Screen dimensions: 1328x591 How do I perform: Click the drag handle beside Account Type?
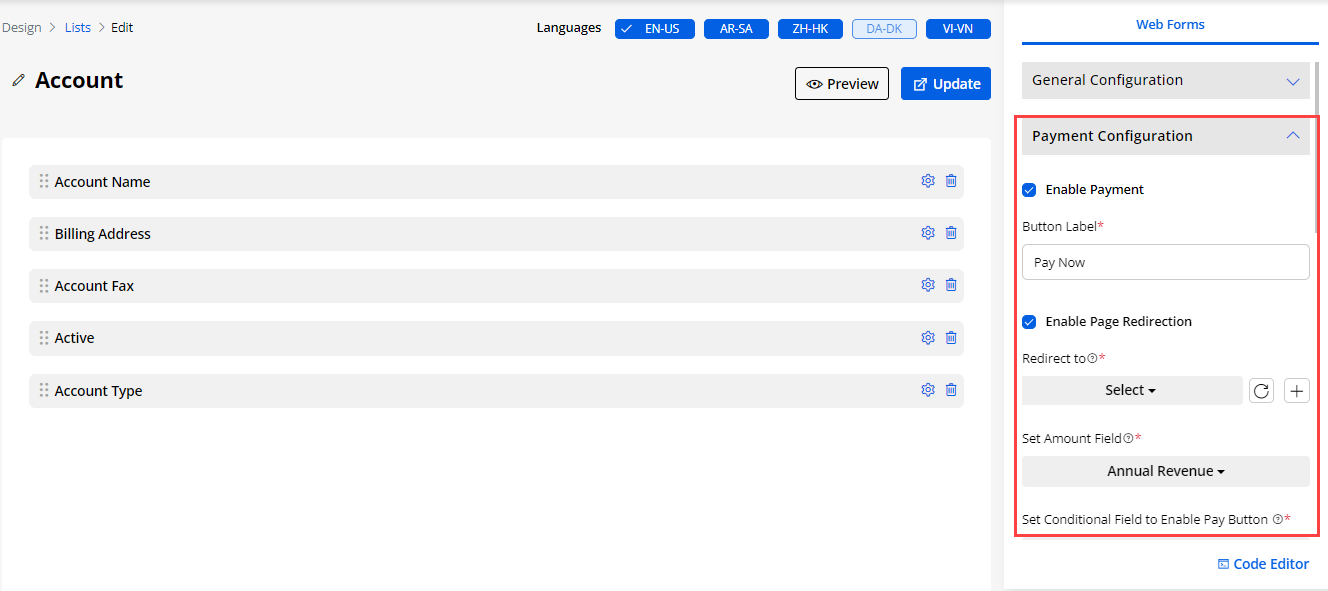(44, 390)
